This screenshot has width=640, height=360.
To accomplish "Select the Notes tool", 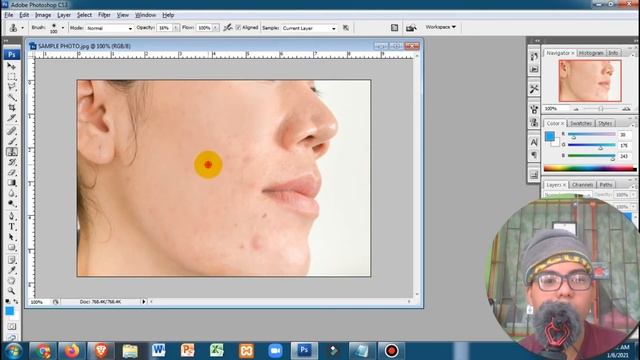I will tap(11, 260).
